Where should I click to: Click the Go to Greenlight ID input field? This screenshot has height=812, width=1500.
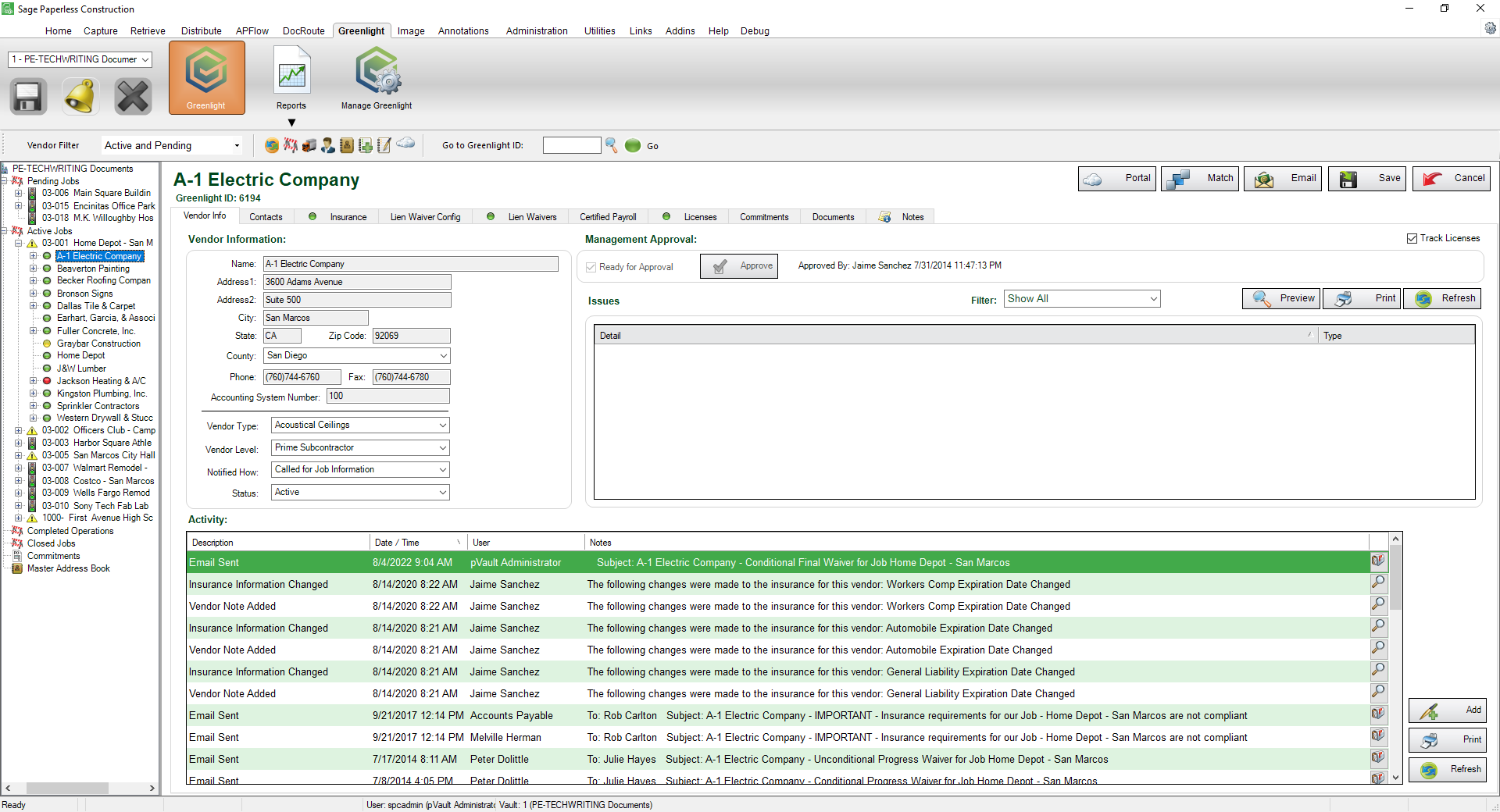point(572,145)
